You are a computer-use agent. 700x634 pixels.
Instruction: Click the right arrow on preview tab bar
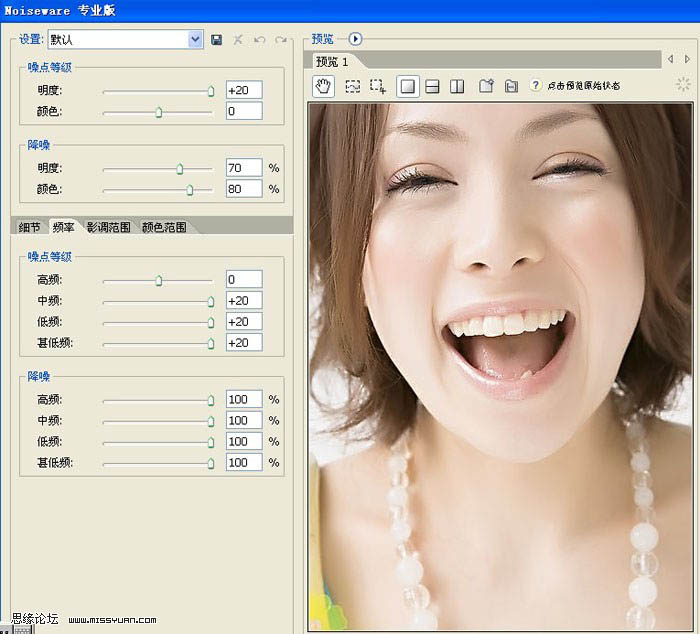[x=686, y=60]
